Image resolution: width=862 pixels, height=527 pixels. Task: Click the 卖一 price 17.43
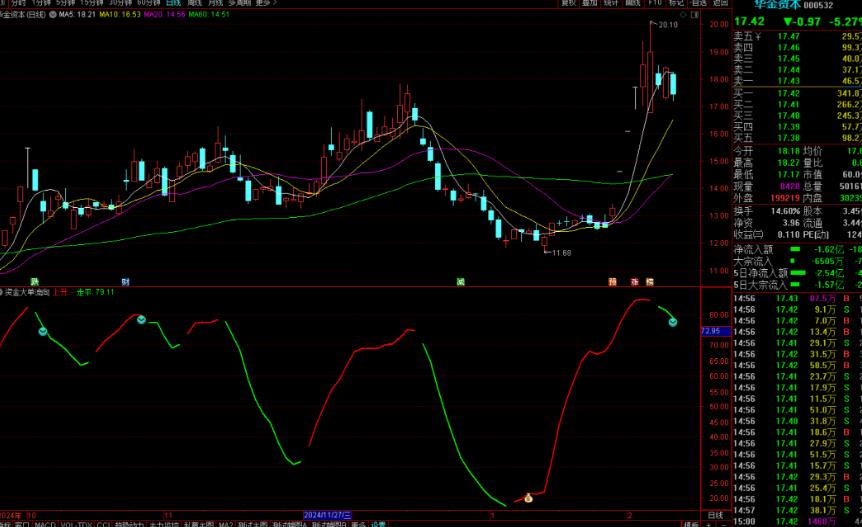[x=788, y=81]
